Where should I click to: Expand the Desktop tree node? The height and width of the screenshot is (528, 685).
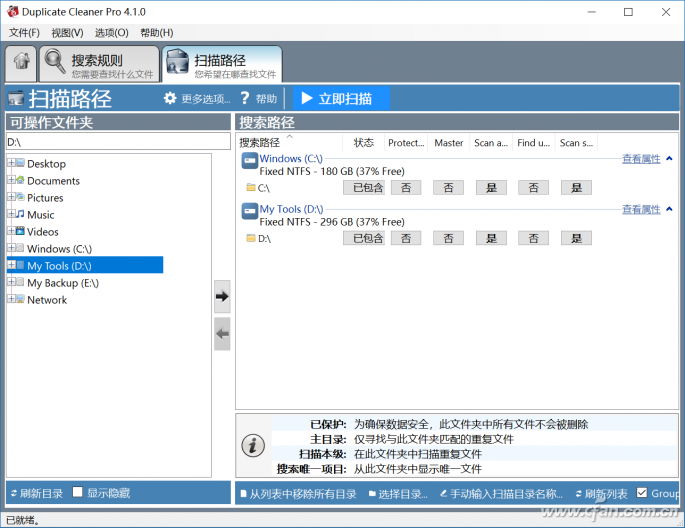click(11, 163)
